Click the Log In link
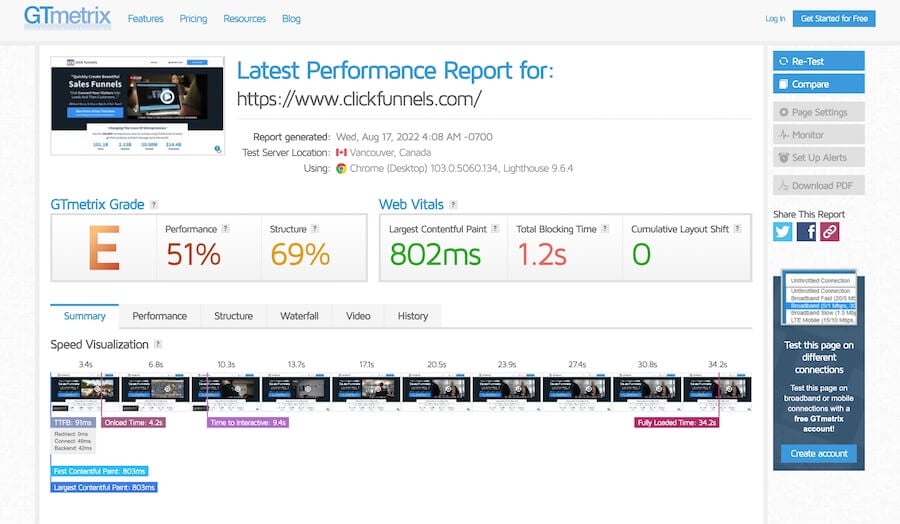The height and width of the screenshot is (524, 900). (x=775, y=19)
